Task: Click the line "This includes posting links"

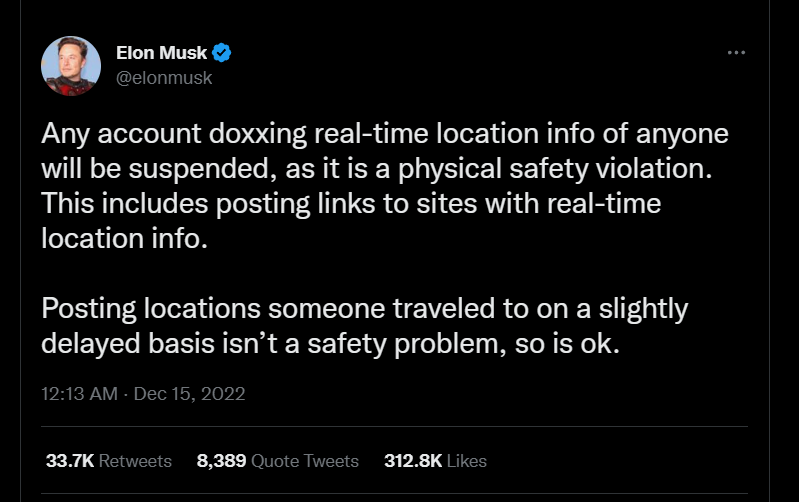Action: [x=351, y=204]
